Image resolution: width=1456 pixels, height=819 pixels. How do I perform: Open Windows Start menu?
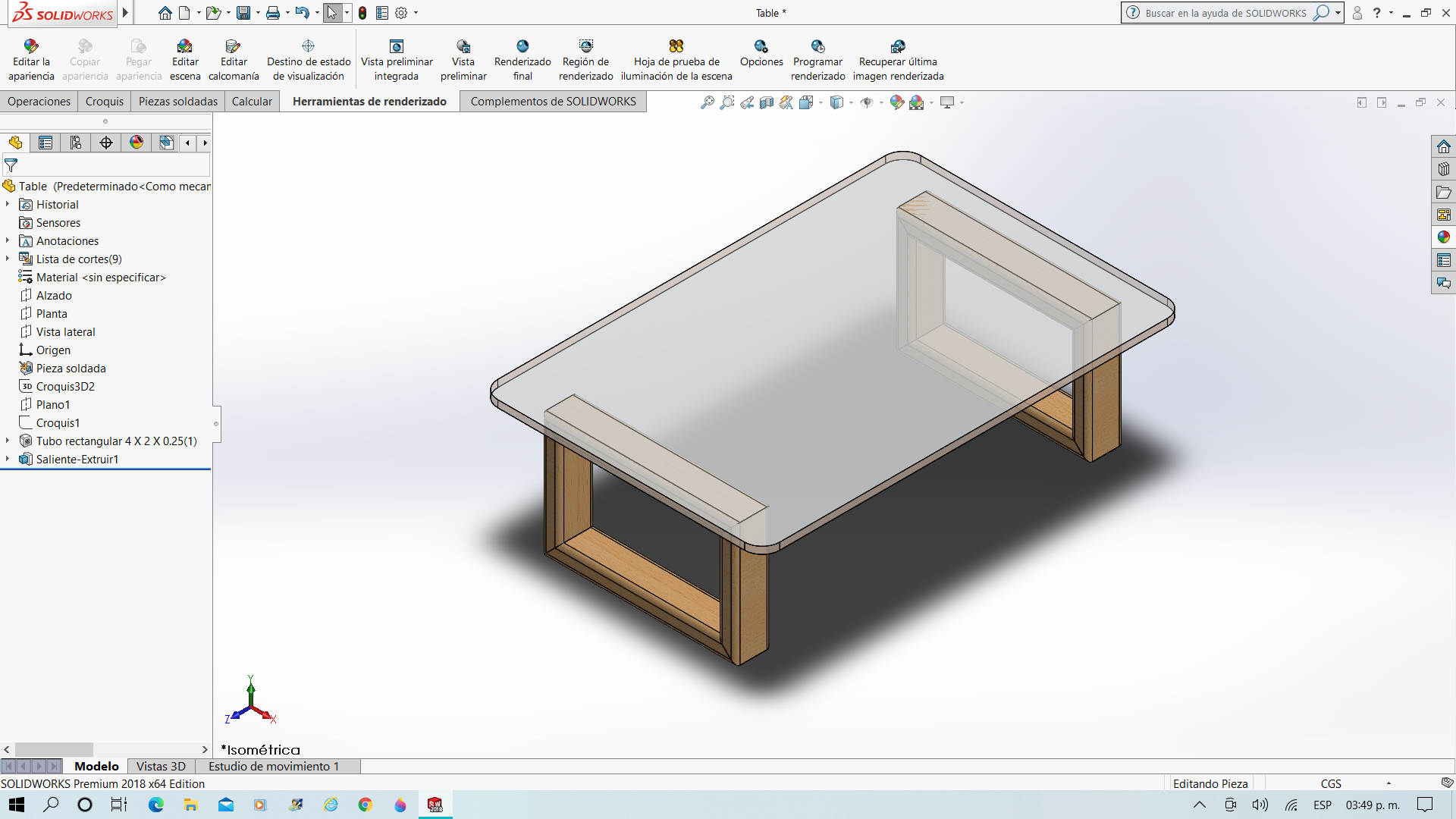17,805
